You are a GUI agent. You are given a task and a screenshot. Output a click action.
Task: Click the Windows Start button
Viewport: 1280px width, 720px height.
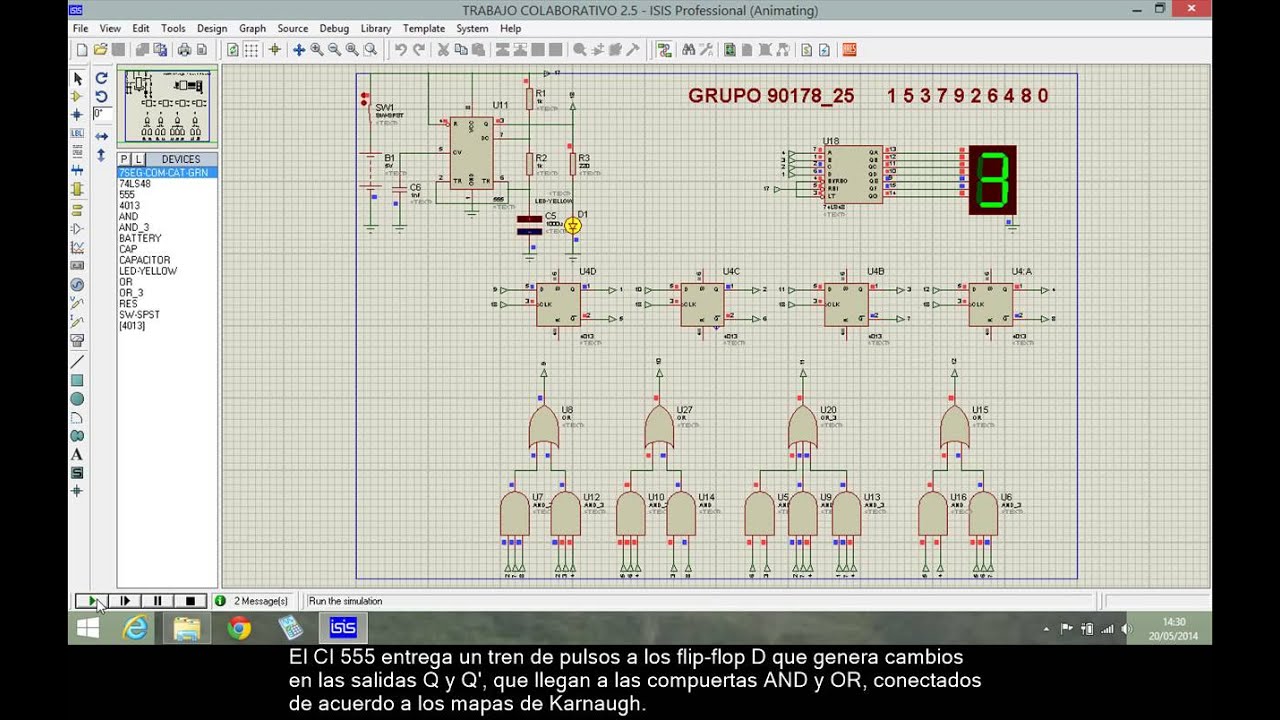click(x=88, y=628)
